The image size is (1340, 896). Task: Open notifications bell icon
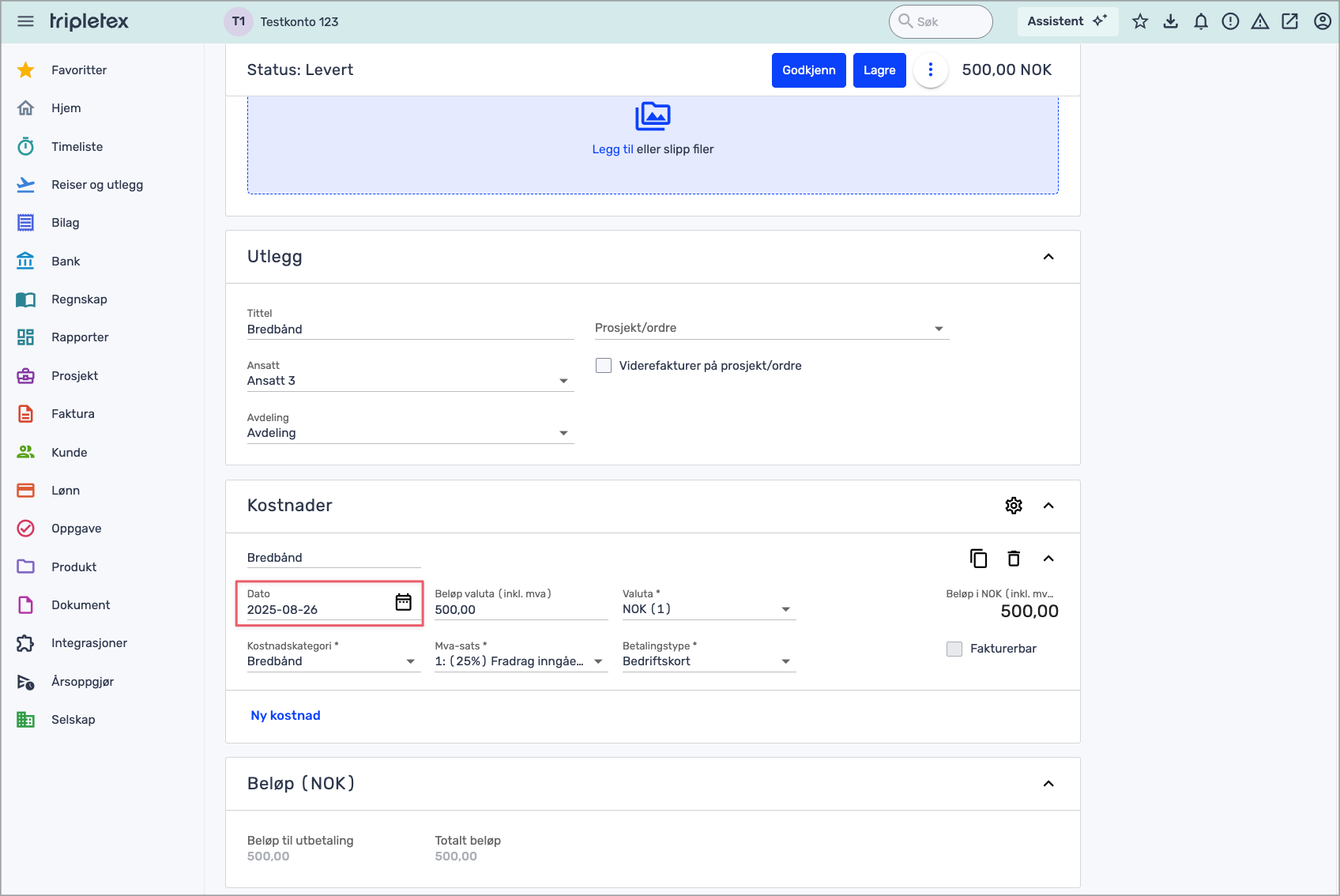pos(1200,21)
